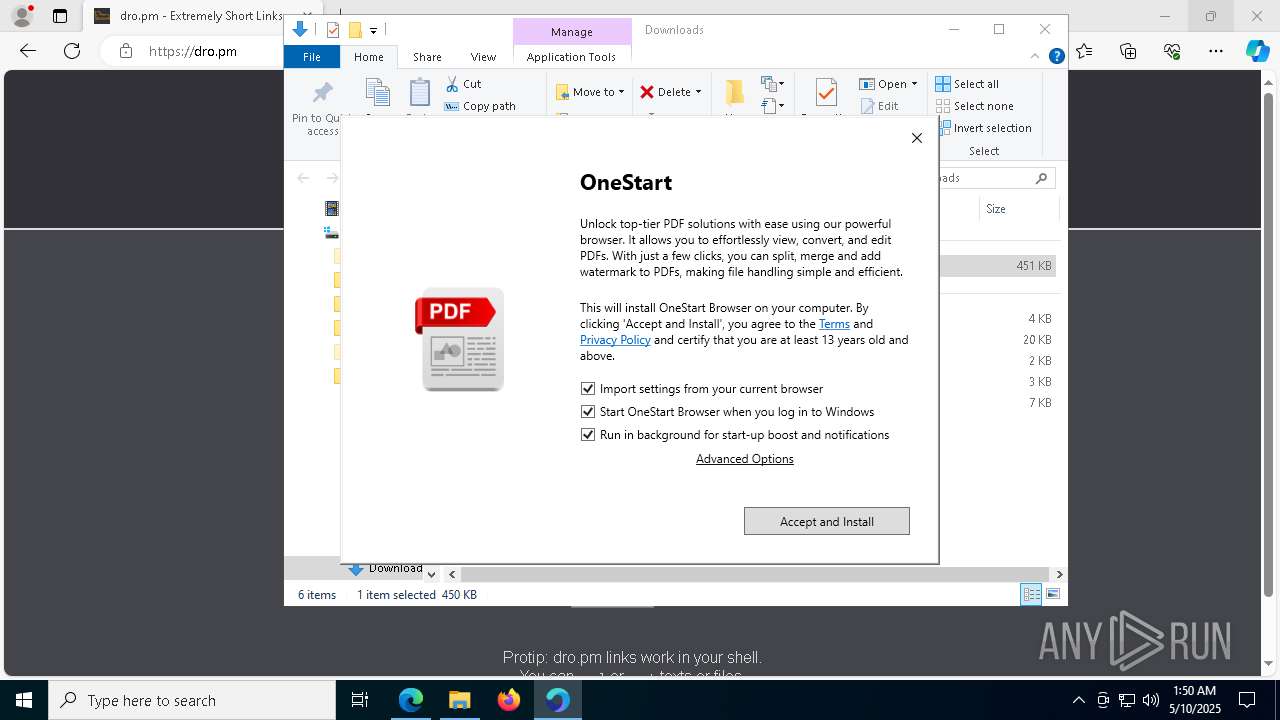Switch to the Share ribbon tab
The width and height of the screenshot is (1280, 720).
427,57
